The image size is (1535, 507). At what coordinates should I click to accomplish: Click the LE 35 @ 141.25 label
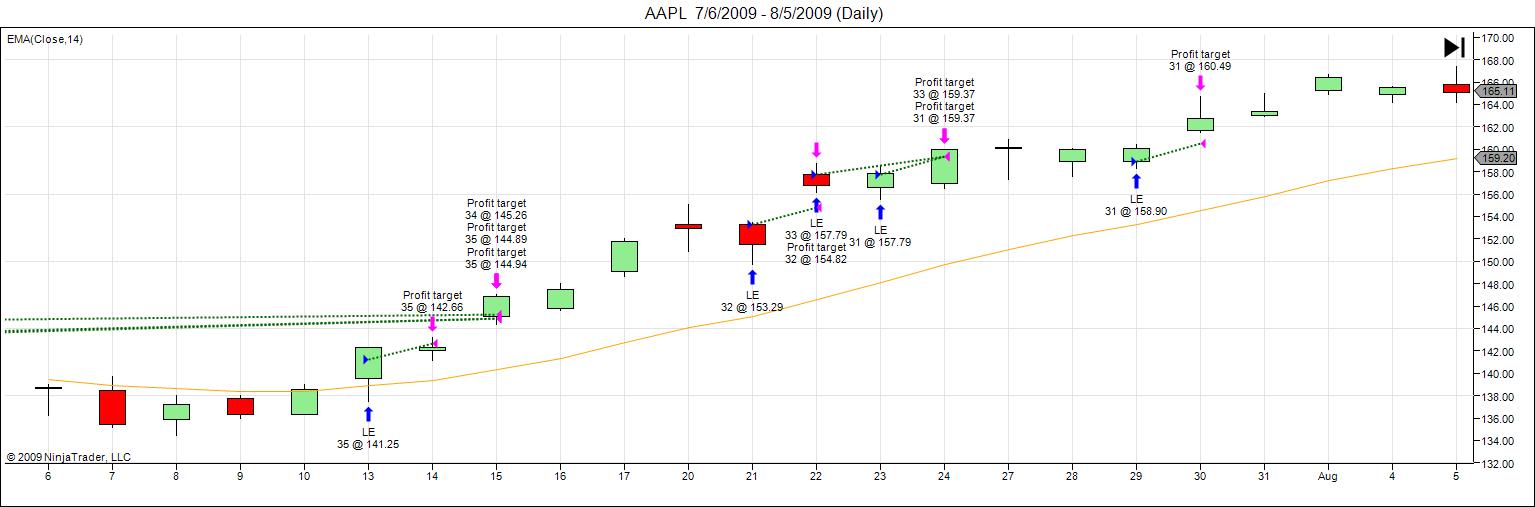point(368,438)
